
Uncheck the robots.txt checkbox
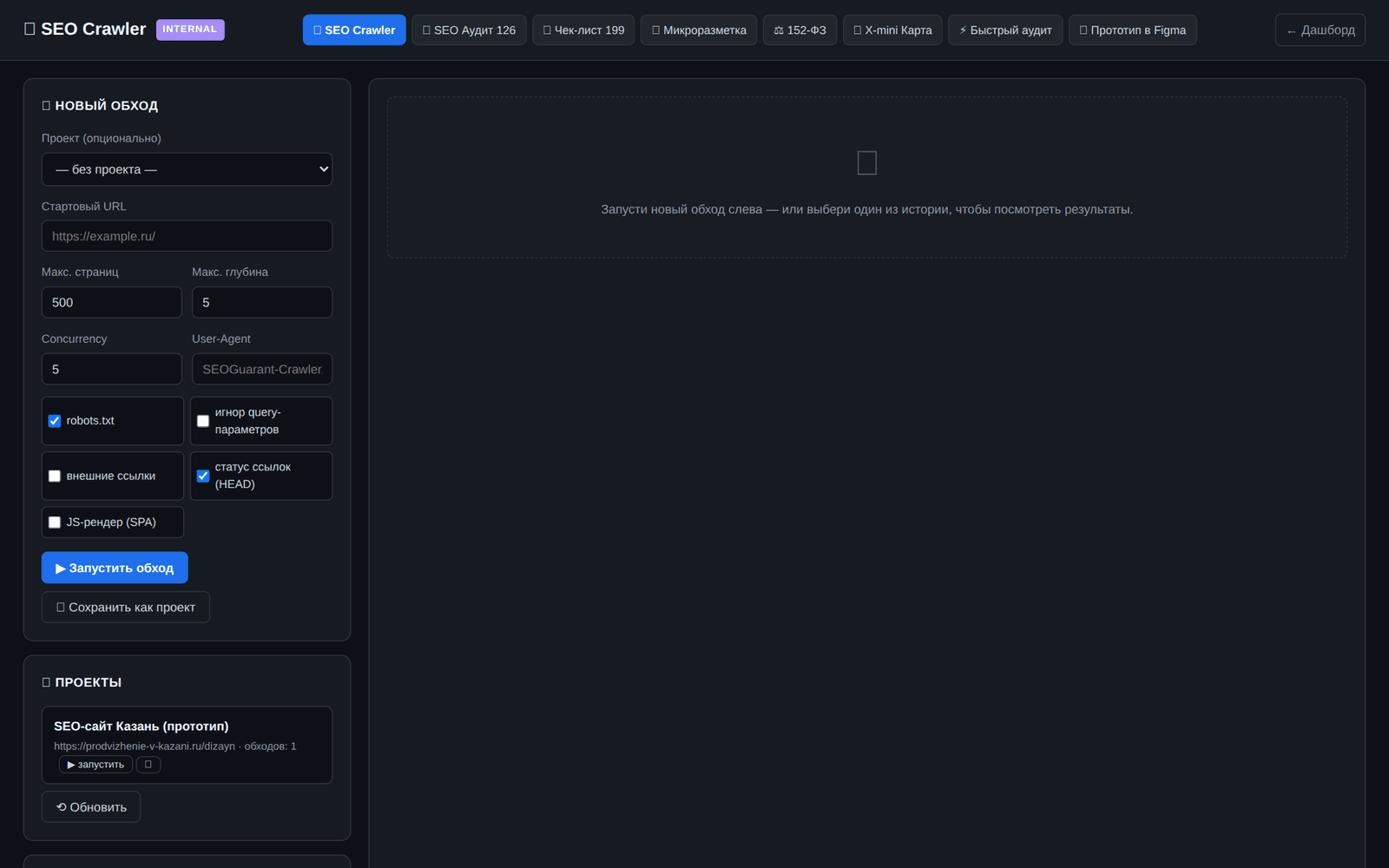(55, 421)
